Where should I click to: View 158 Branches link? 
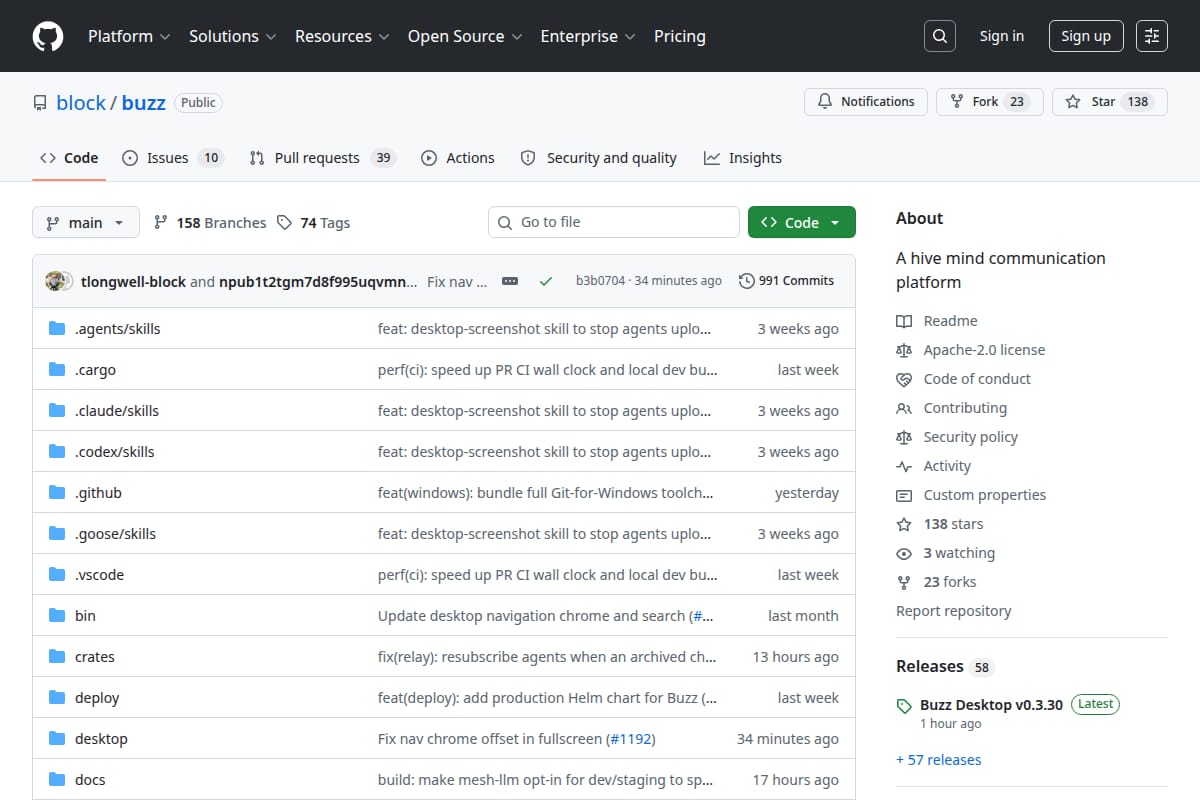click(210, 223)
